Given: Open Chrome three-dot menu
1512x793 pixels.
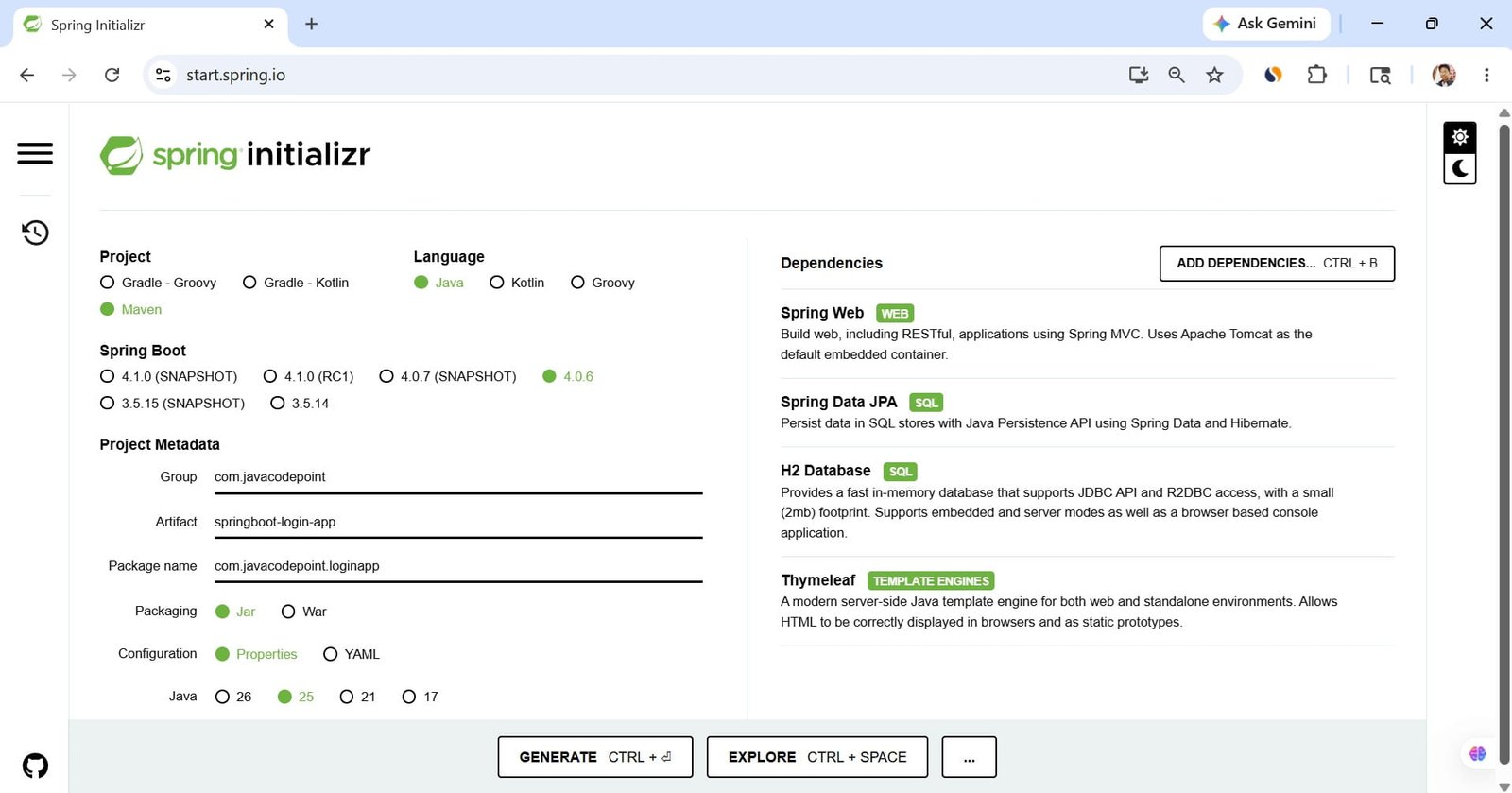Looking at the screenshot, I should (x=1486, y=75).
